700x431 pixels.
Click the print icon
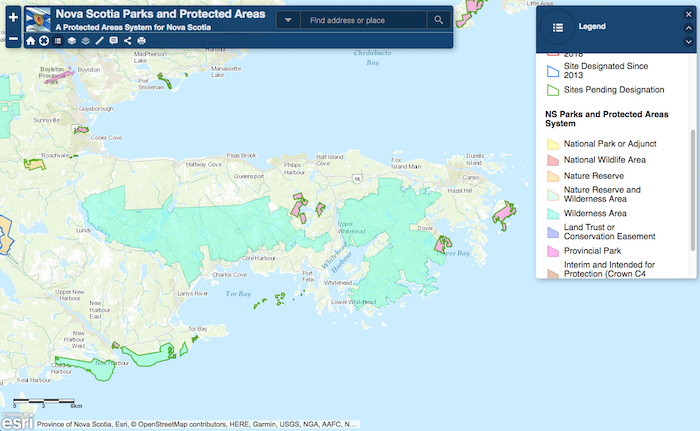pos(142,41)
